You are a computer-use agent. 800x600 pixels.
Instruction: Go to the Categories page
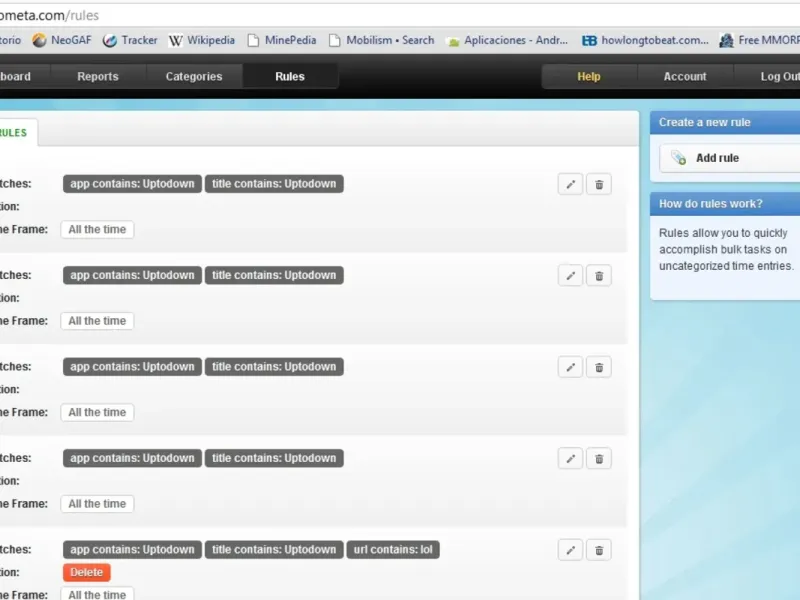194,77
